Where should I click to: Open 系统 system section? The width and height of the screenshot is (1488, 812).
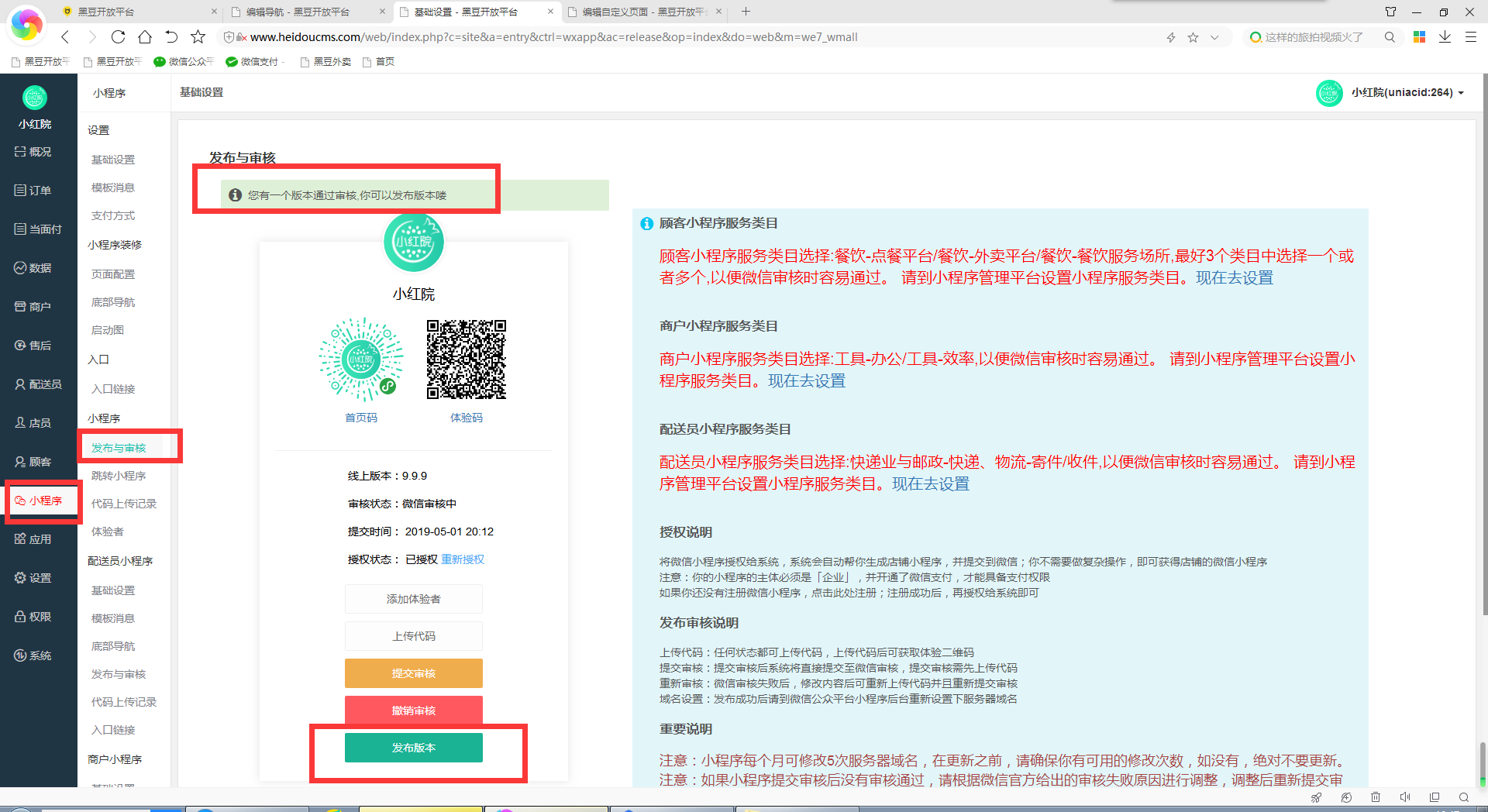pos(33,655)
